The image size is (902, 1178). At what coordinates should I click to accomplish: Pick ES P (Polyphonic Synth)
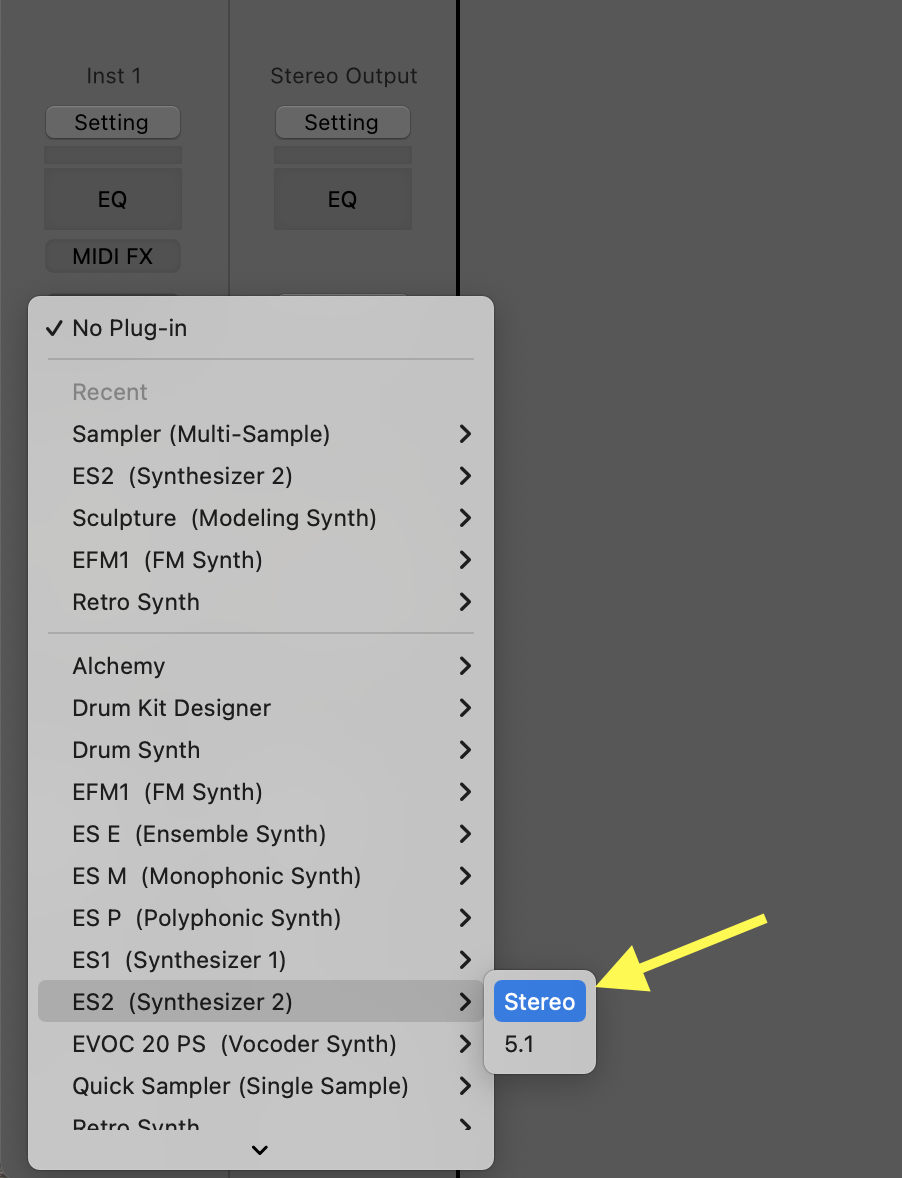206,918
